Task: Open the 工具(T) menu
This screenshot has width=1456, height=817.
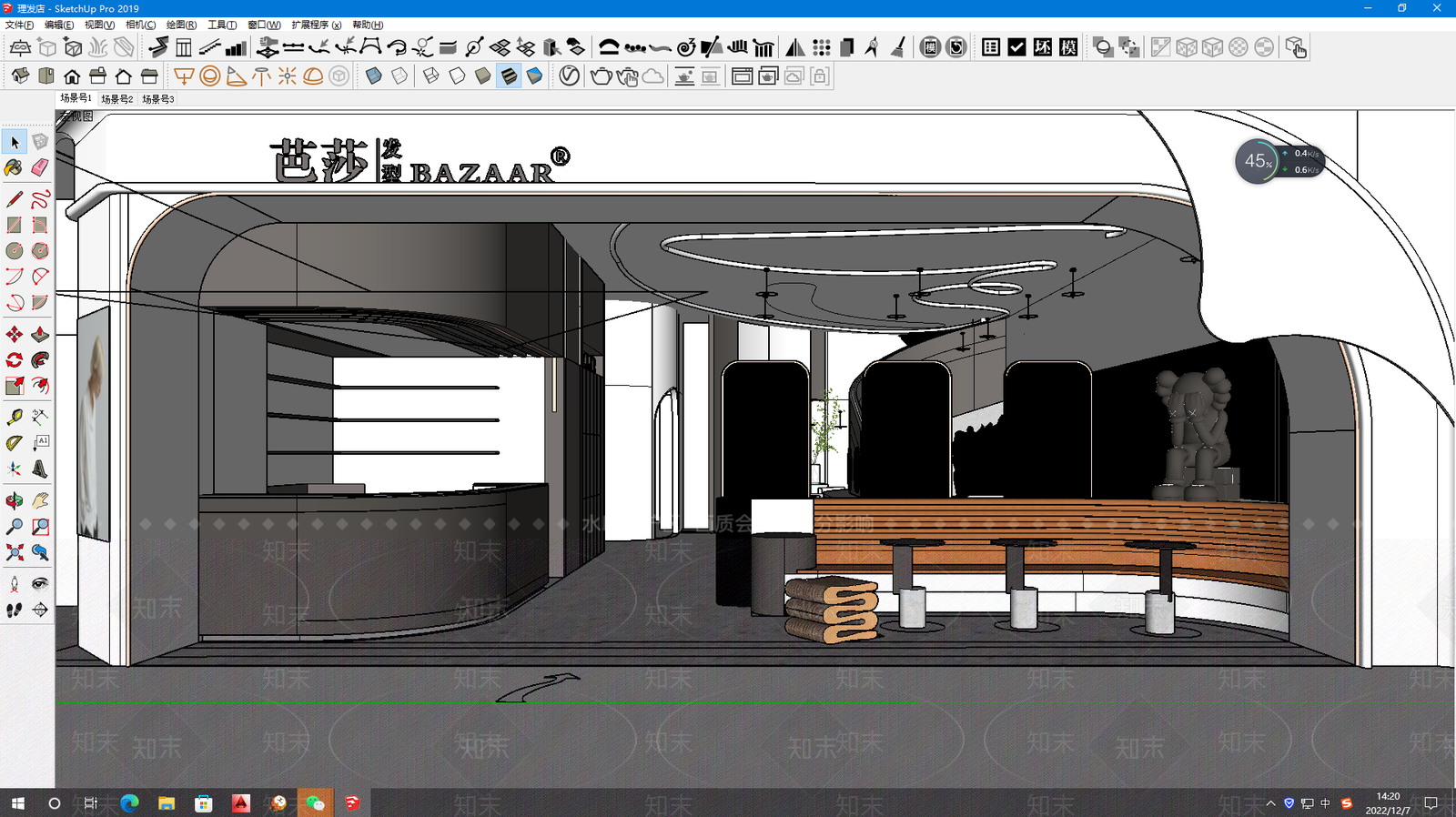Action: [x=222, y=25]
